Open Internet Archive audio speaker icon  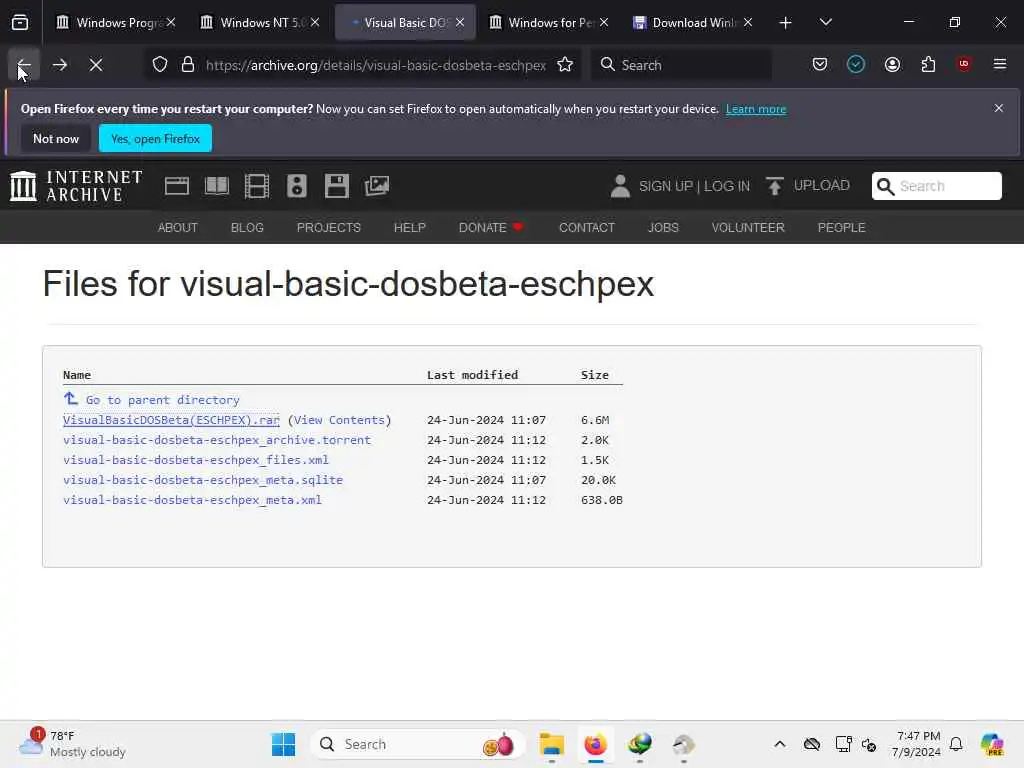click(x=296, y=186)
